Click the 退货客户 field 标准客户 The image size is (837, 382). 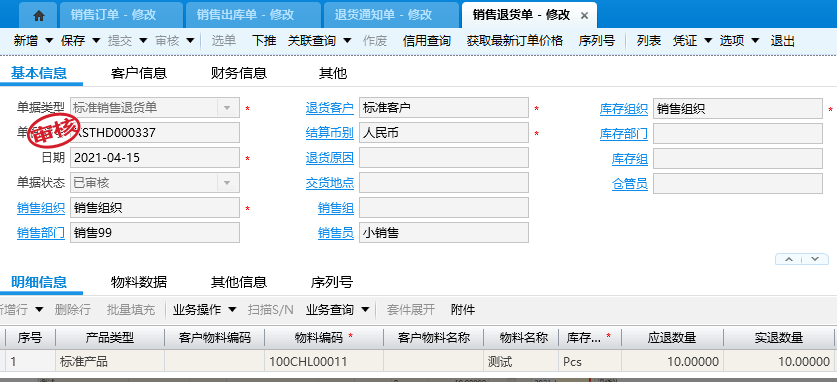(x=444, y=108)
